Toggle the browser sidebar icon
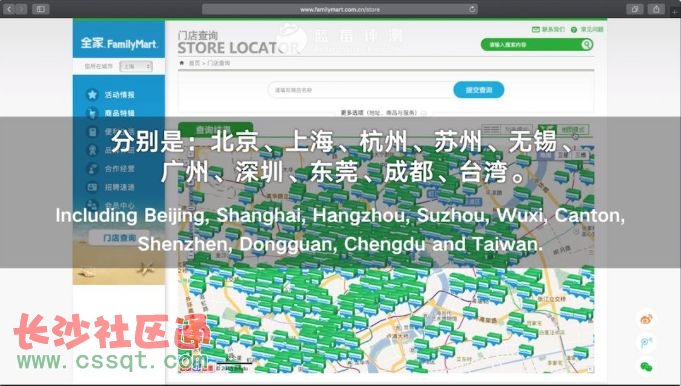 (40, 9)
